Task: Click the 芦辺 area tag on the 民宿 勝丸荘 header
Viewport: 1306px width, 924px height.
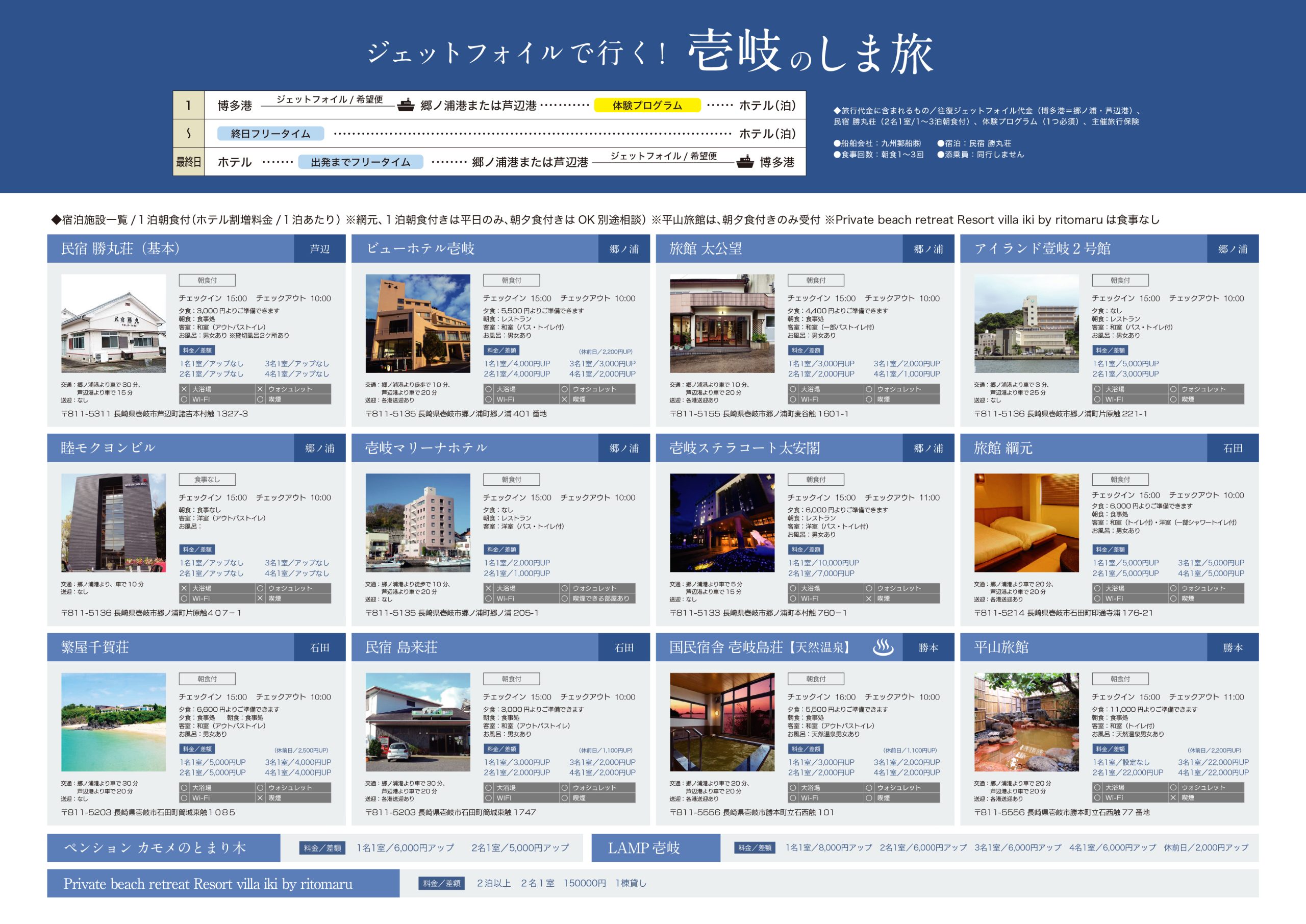Action: tap(320, 248)
